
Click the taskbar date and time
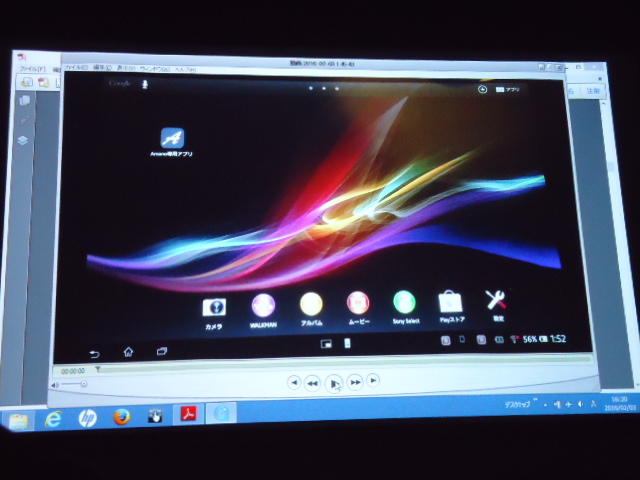click(x=621, y=404)
